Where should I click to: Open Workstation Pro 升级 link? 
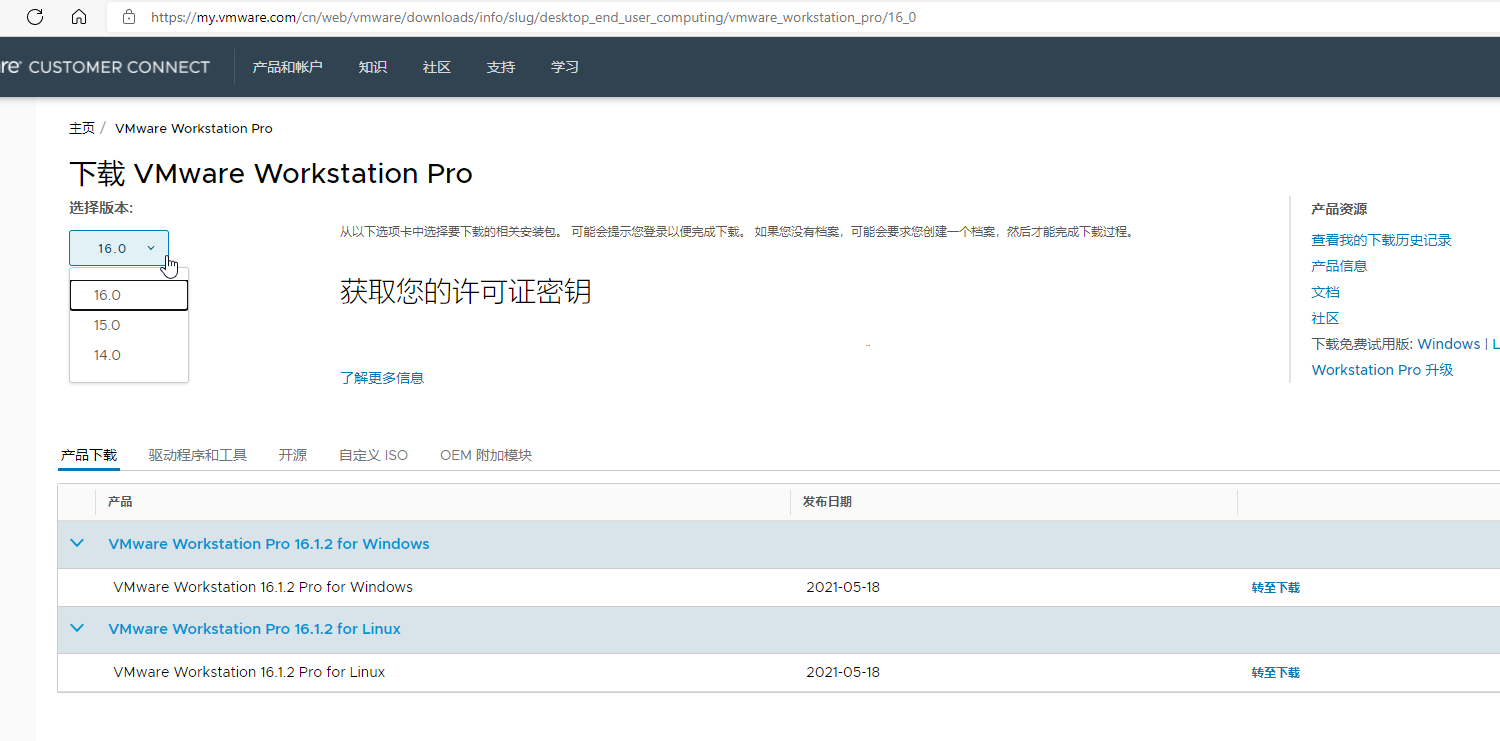point(1382,370)
